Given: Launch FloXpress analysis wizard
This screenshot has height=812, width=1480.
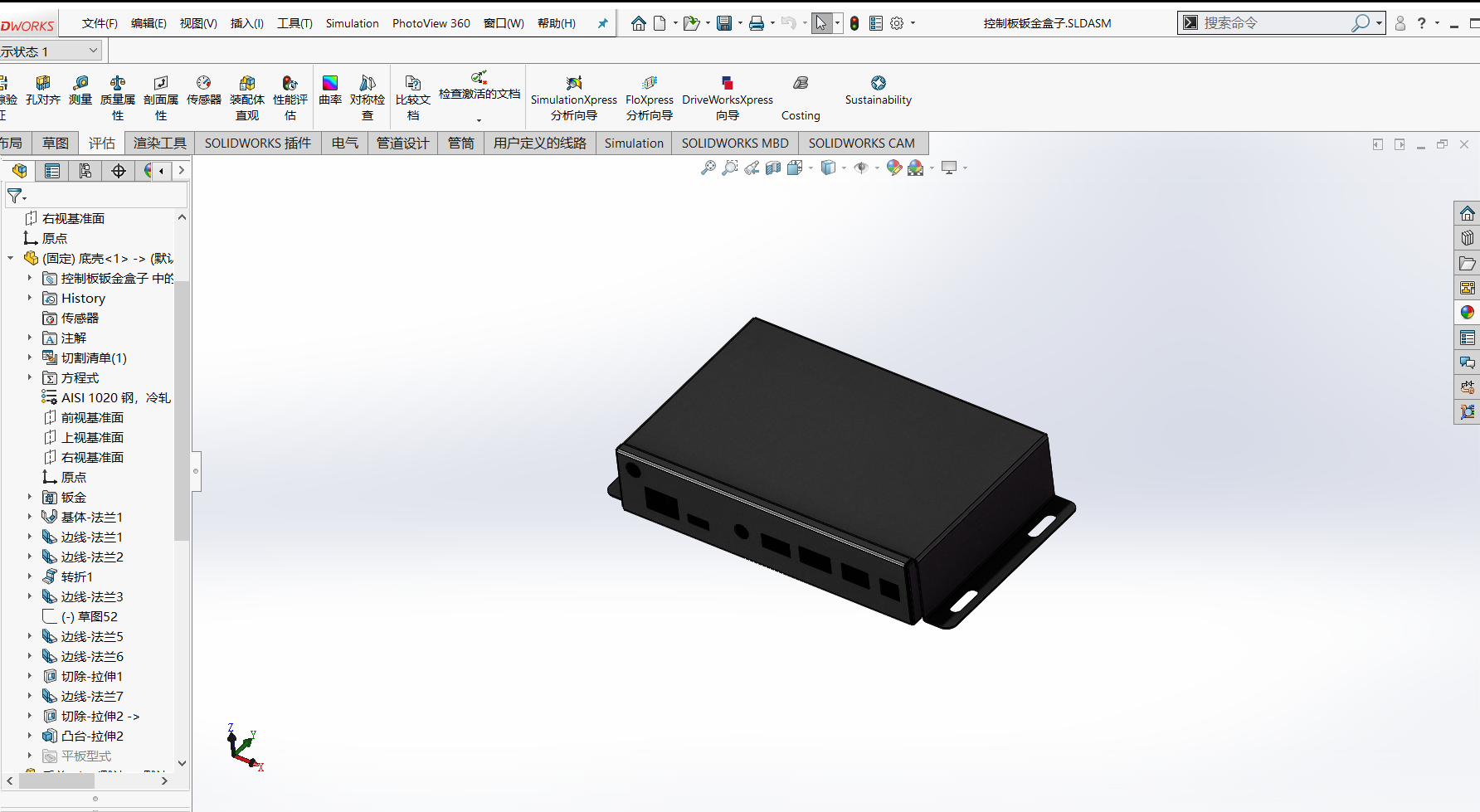Looking at the screenshot, I should (x=650, y=98).
